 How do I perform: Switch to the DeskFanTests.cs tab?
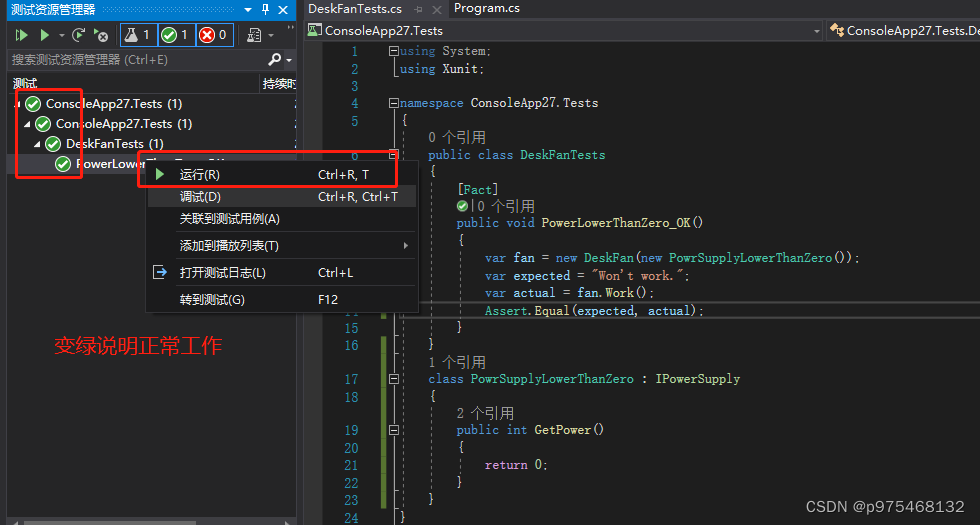pos(355,9)
